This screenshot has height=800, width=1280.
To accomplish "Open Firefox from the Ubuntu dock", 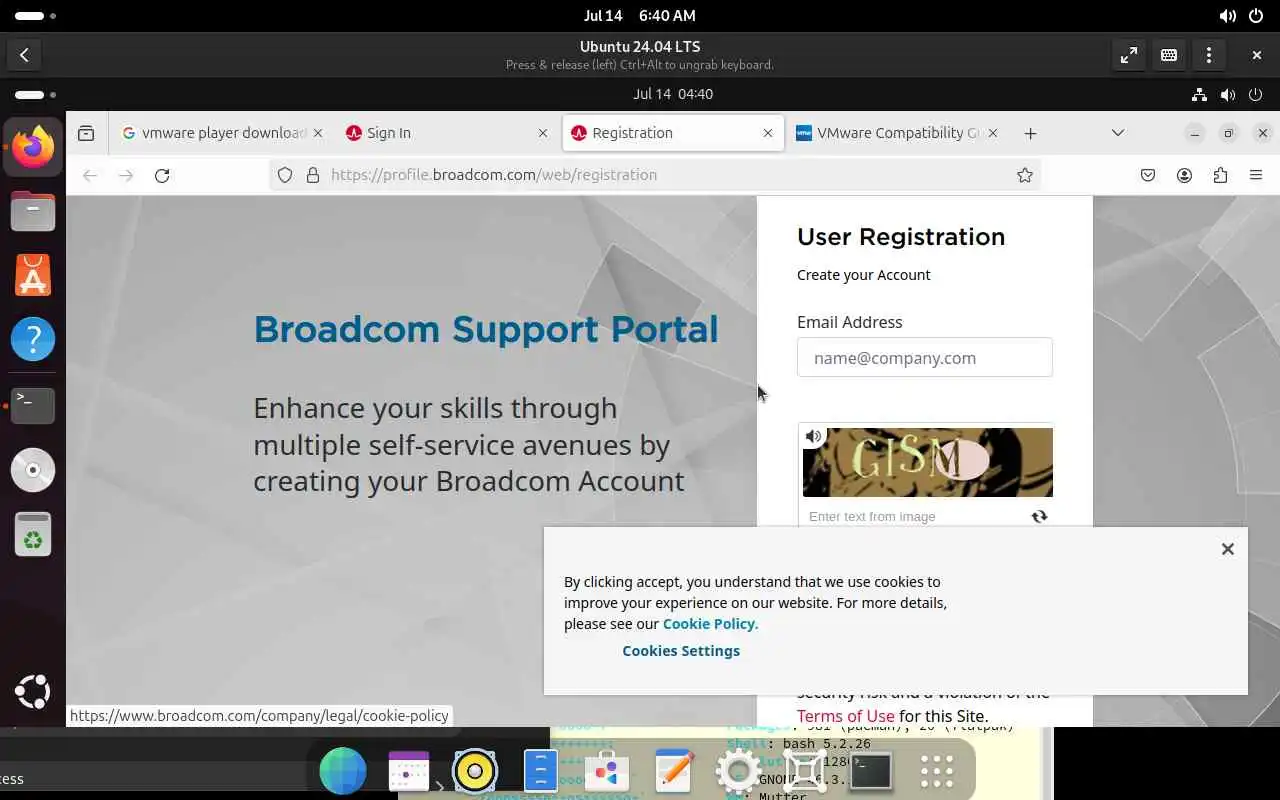I will coord(33,148).
